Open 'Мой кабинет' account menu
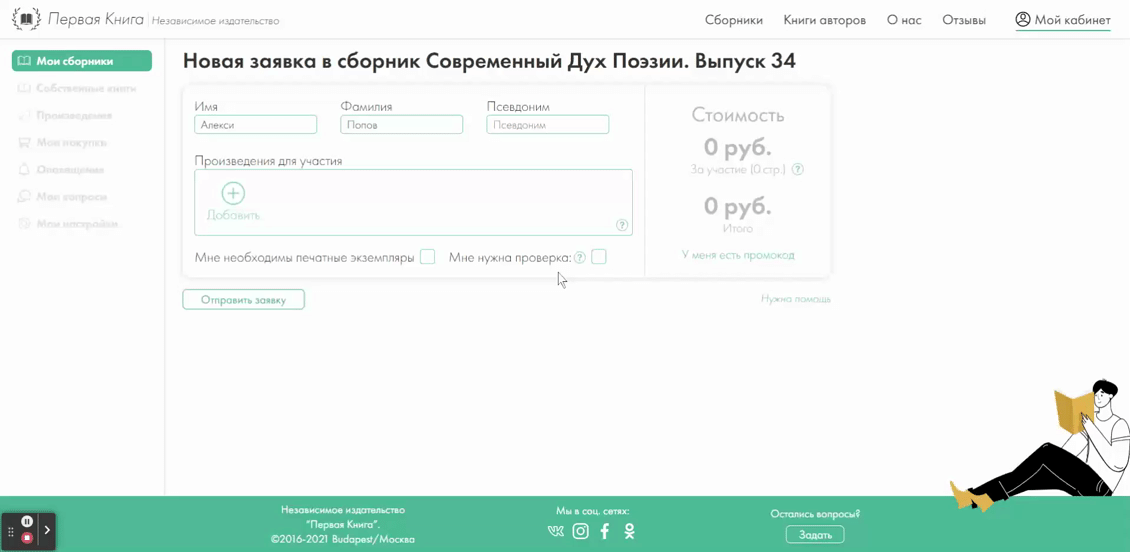The height and width of the screenshot is (552, 1130). 1062,20
